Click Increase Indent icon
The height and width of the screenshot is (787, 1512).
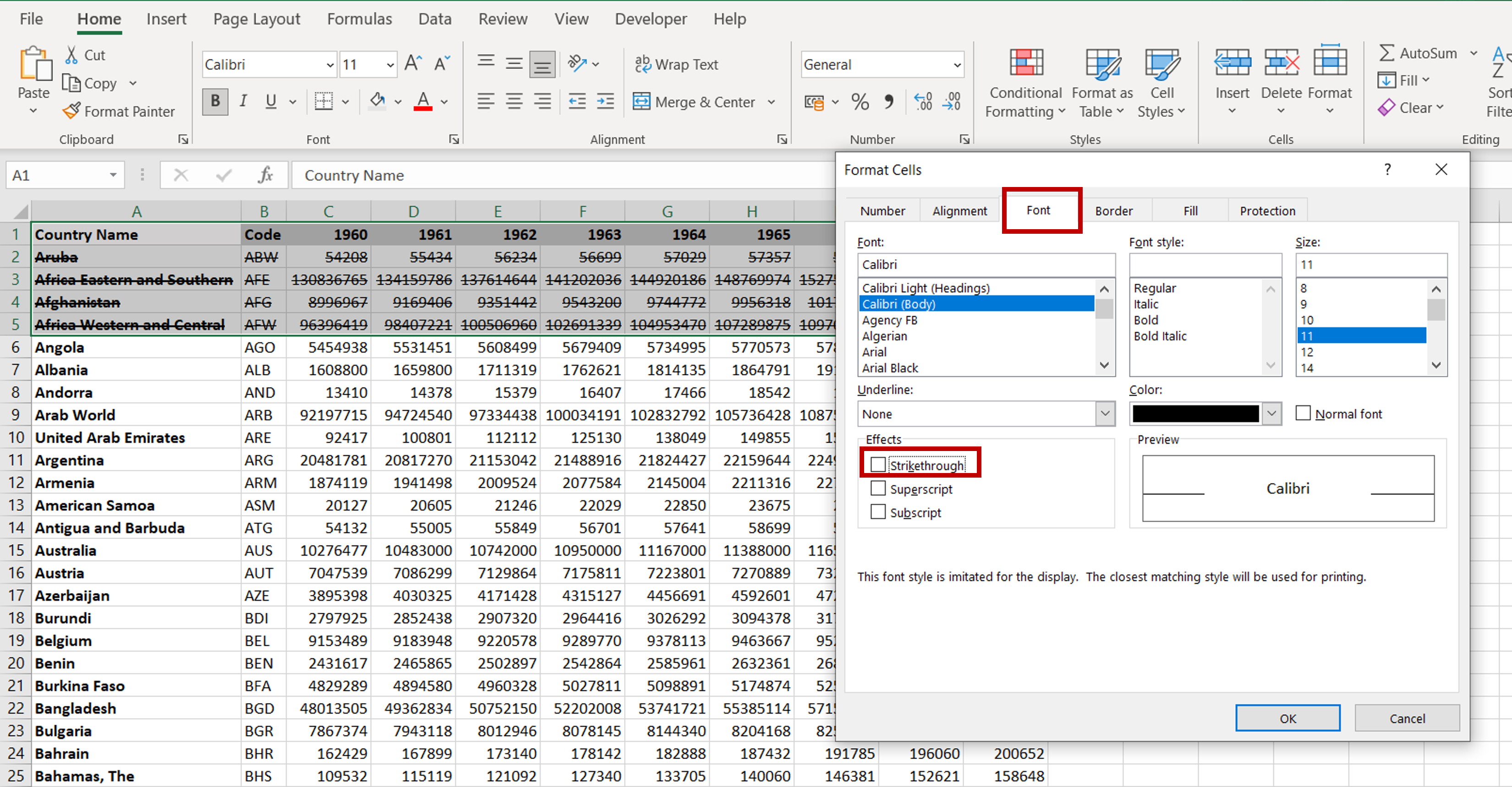pyautogui.click(x=605, y=102)
